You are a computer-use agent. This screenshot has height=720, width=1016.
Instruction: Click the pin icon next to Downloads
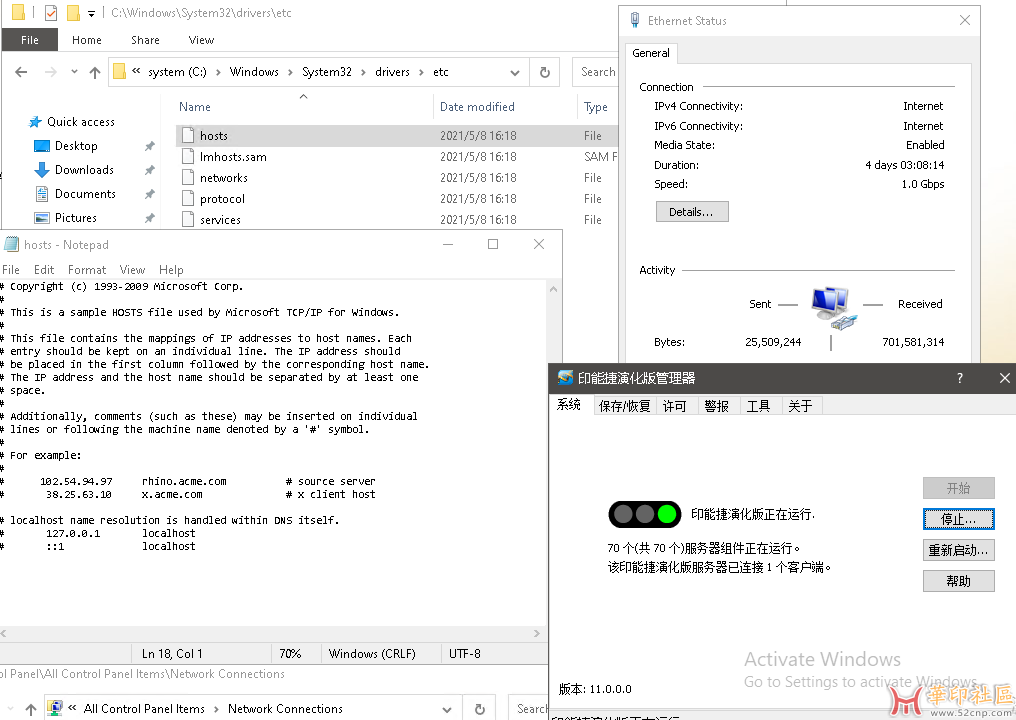click(x=150, y=170)
